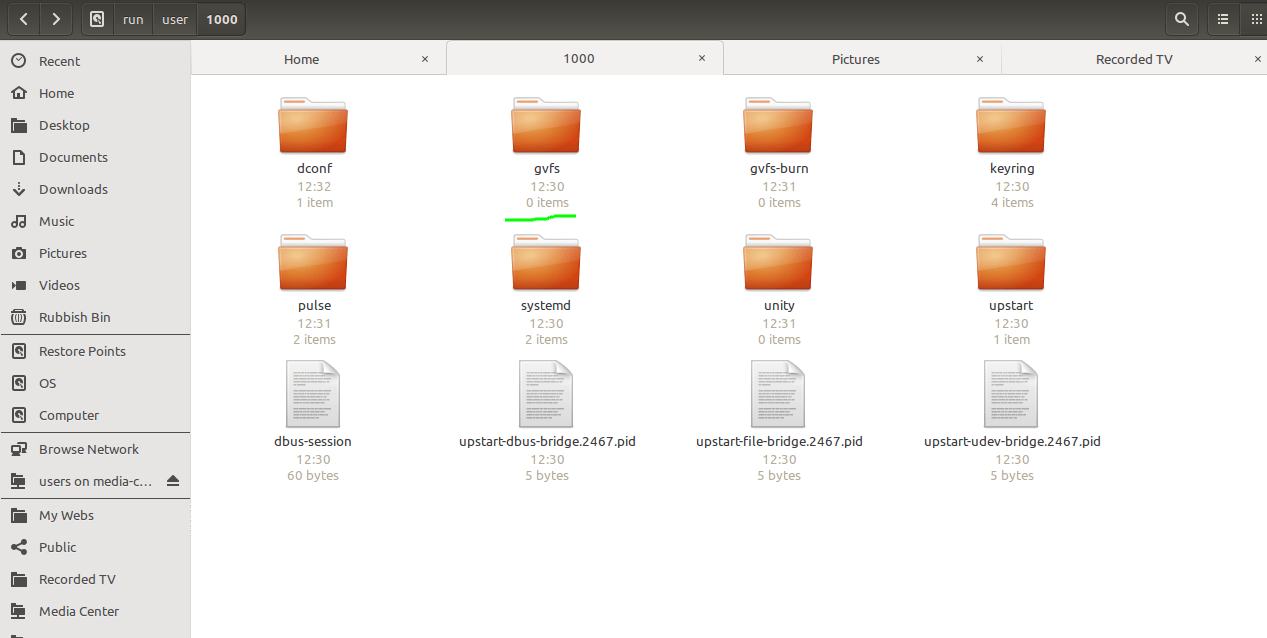Switch to the Home tab
1267x638 pixels.
[301, 58]
